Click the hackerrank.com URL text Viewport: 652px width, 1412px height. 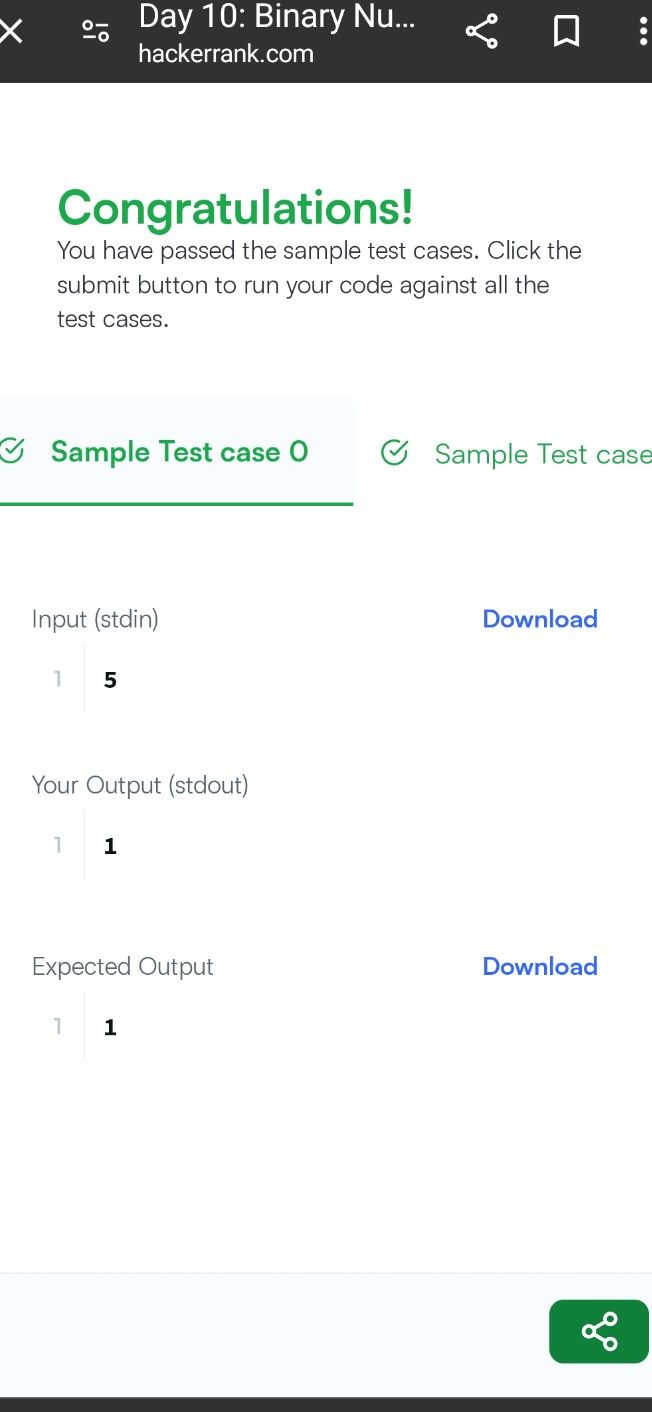coord(226,54)
